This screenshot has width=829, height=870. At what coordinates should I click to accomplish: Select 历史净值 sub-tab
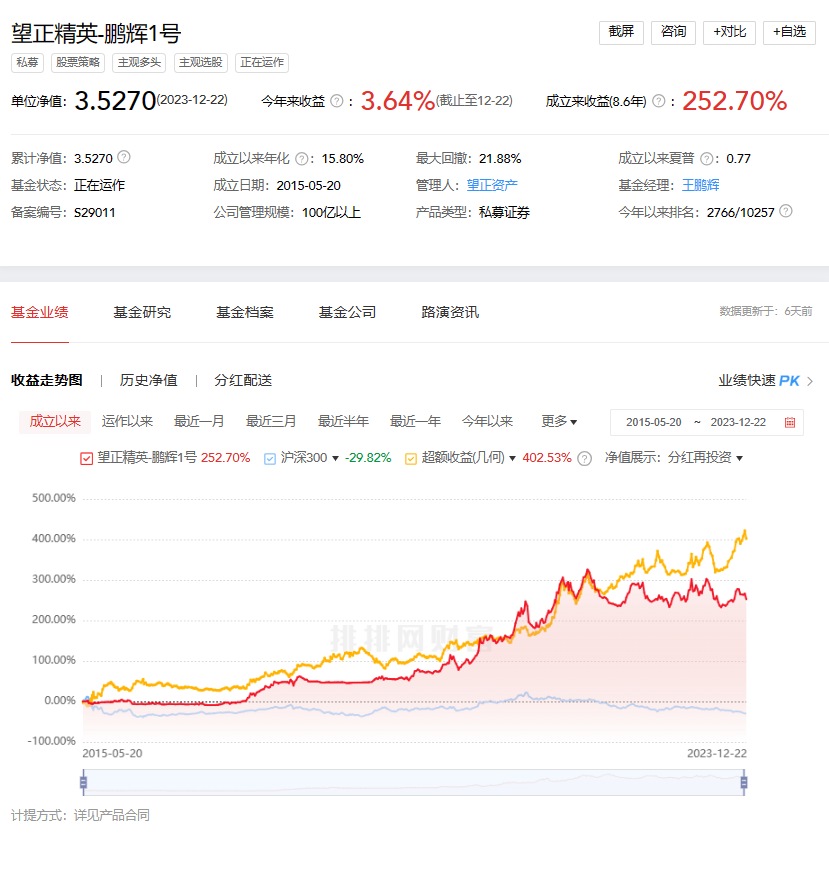148,381
